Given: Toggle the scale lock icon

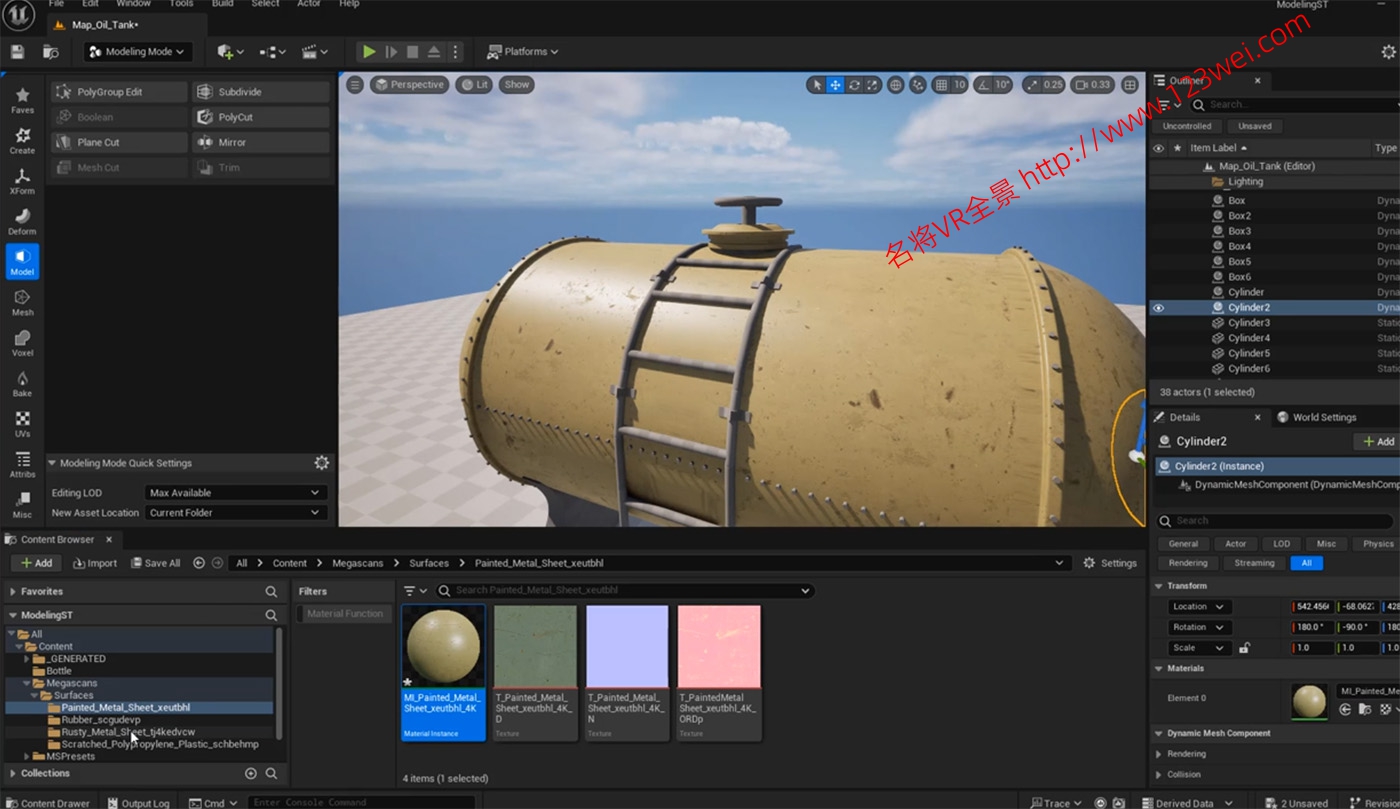Looking at the screenshot, I should coord(1244,648).
